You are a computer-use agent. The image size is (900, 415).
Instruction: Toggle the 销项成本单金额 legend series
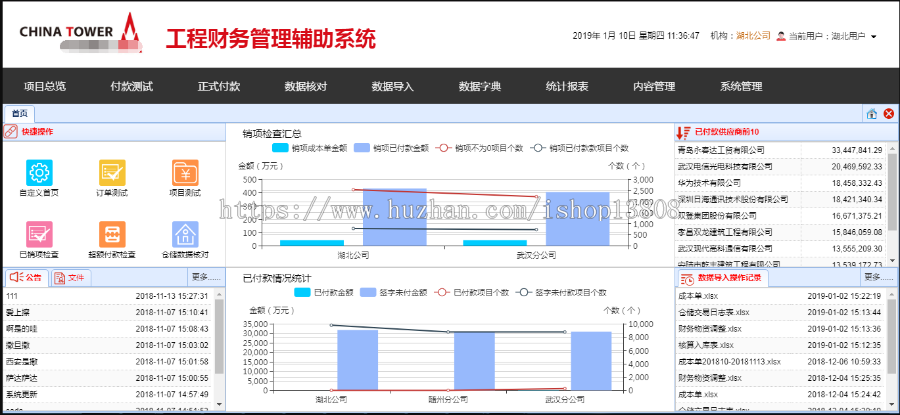tap(311, 148)
